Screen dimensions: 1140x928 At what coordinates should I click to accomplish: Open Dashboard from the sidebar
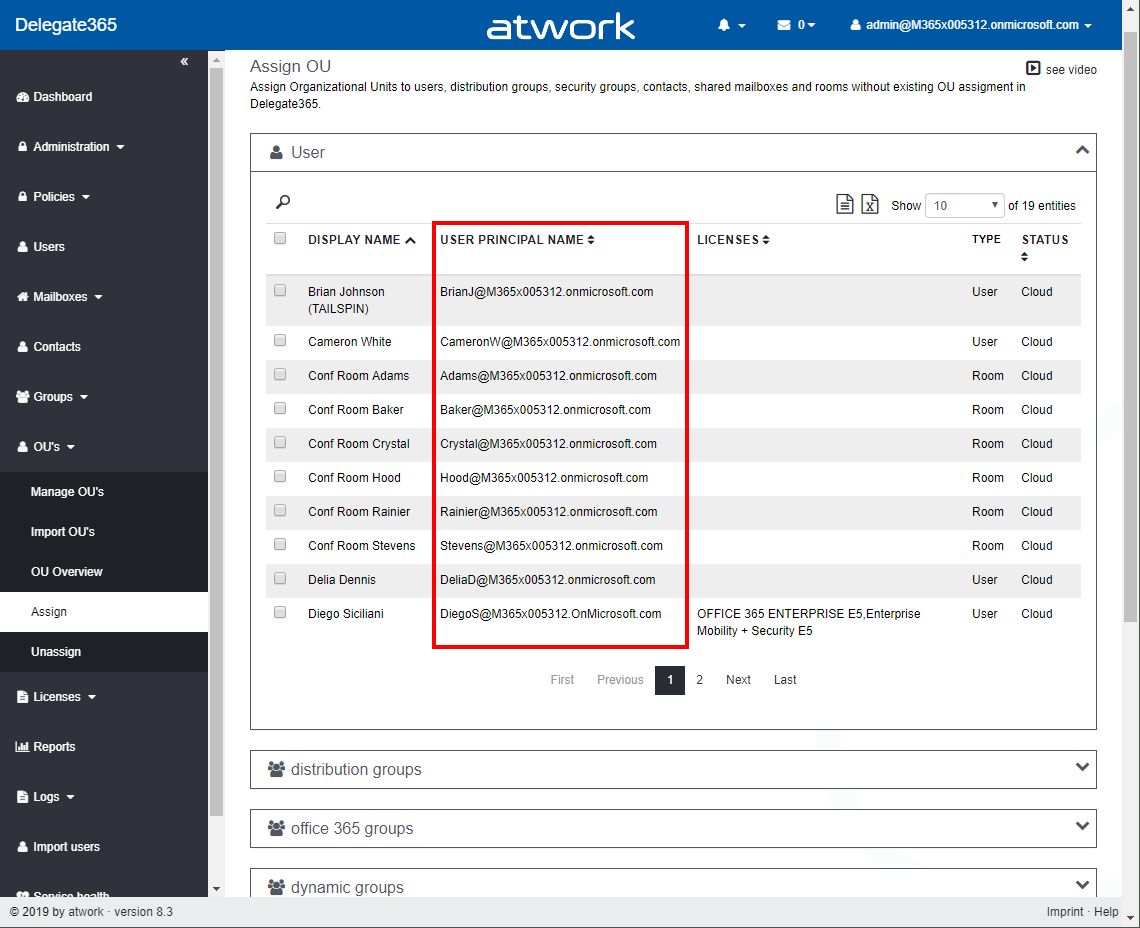pyautogui.click(x=62, y=97)
